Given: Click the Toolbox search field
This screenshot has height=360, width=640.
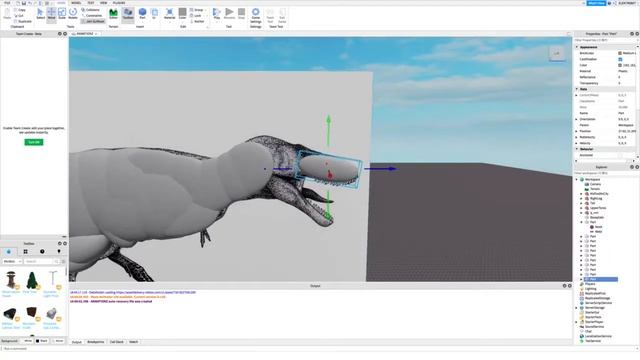Looking at the screenshot, I should tap(38, 261).
